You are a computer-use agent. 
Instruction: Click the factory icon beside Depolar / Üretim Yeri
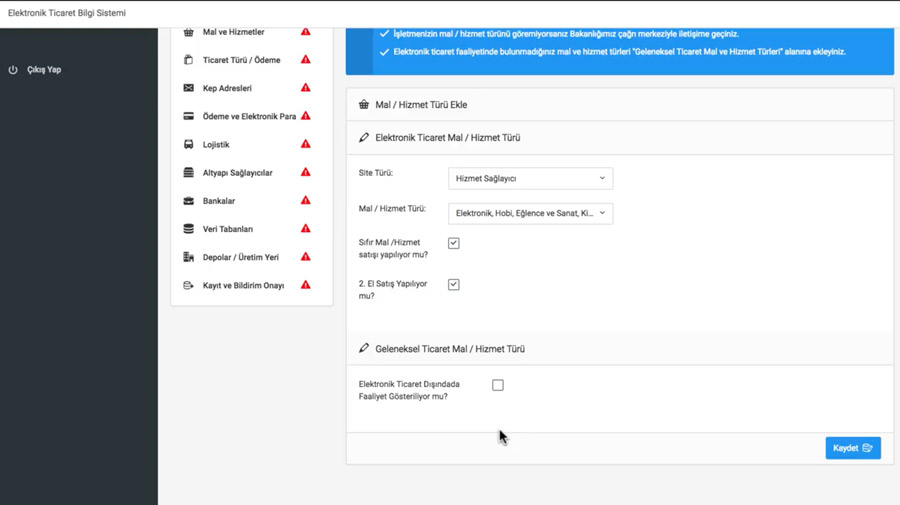pyautogui.click(x=188, y=257)
